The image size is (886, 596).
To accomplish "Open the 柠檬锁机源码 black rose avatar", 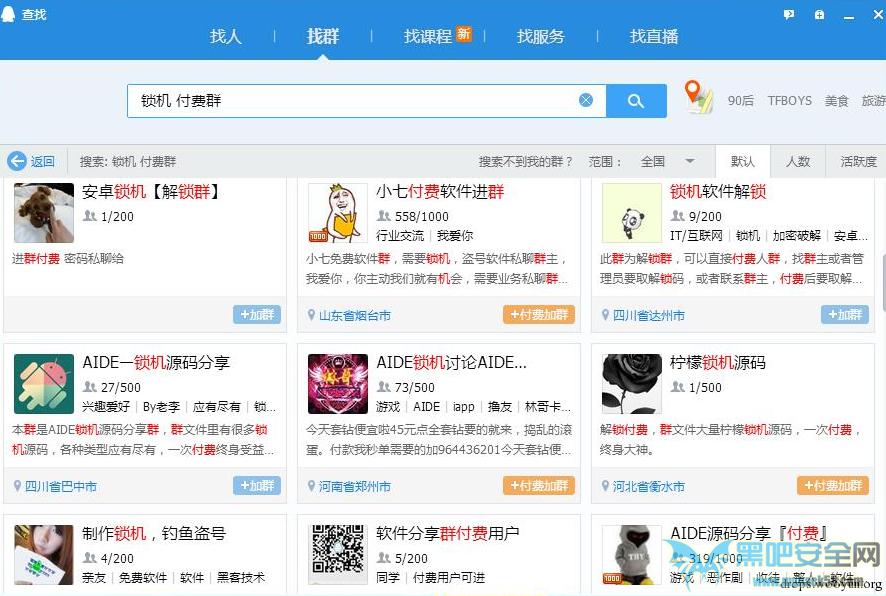I will pyautogui.click(x=632, y=384).
